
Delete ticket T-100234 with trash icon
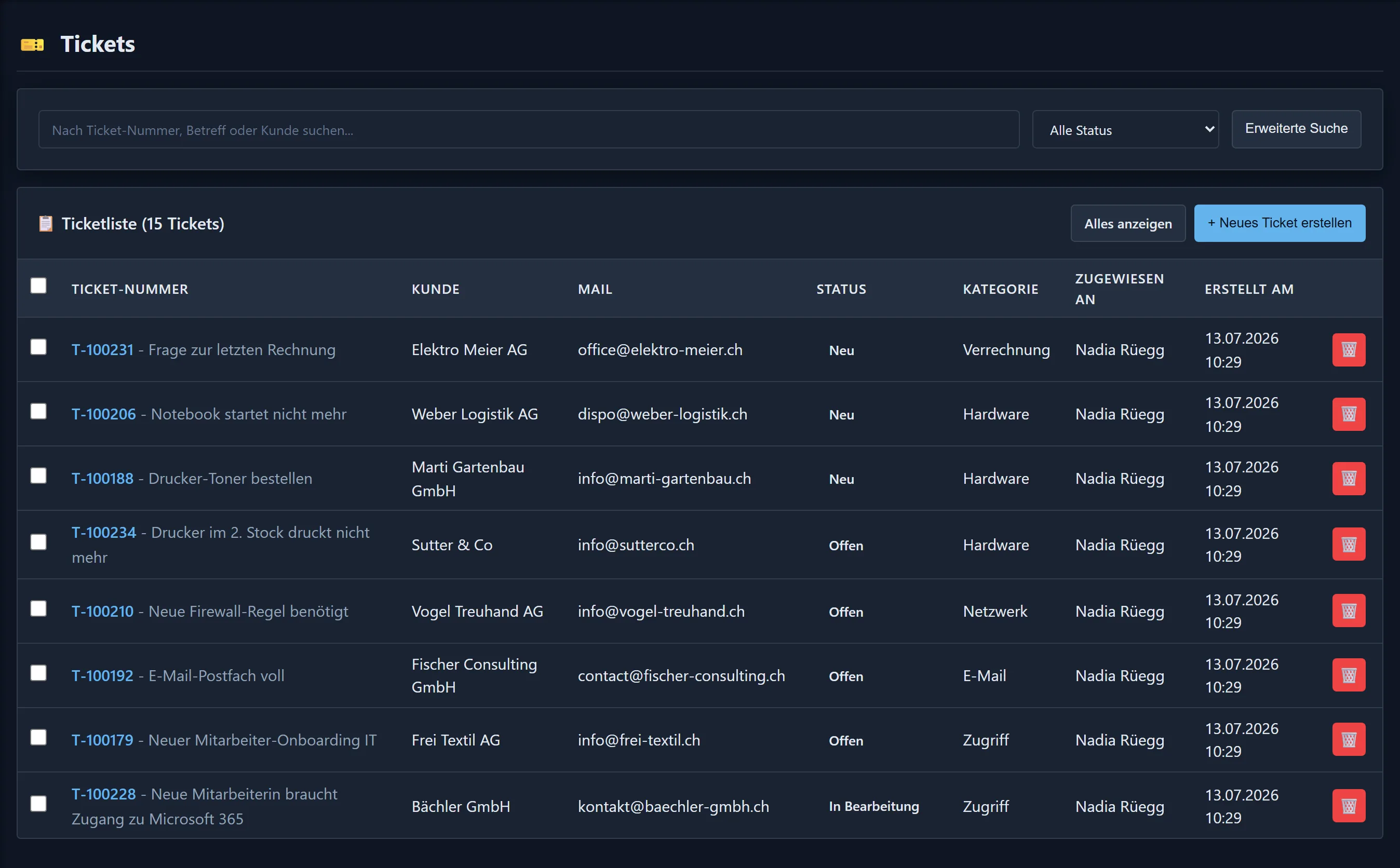click(1348, 544)
